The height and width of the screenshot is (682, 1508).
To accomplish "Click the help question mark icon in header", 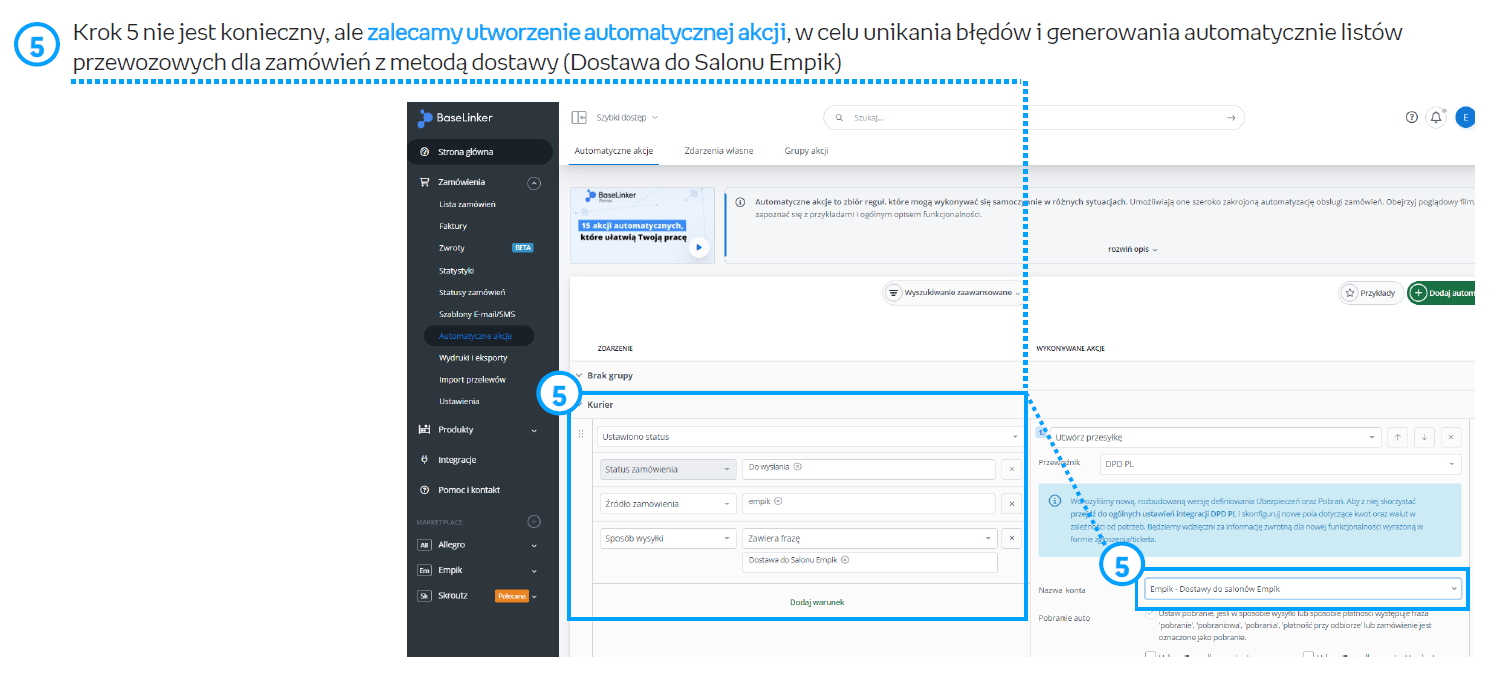I will [x=1411, y=118].
